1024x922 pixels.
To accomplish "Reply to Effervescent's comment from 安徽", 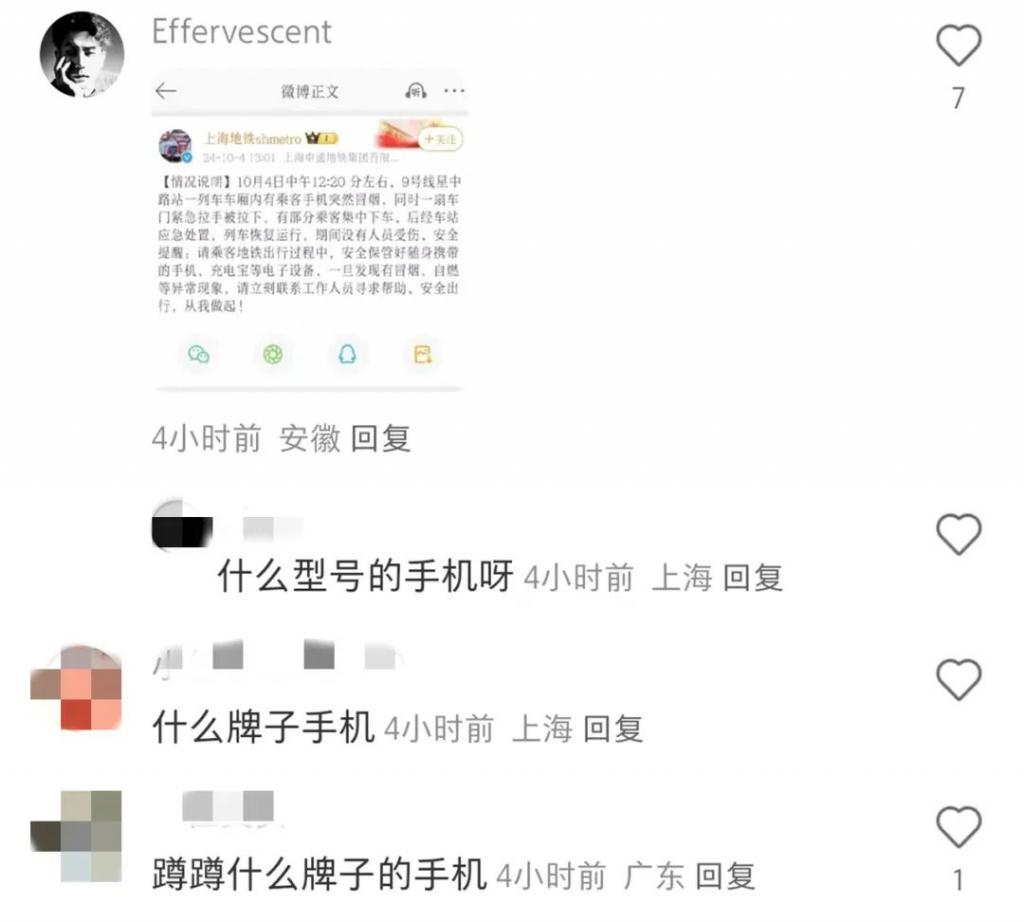I will [x=381, y=438].
